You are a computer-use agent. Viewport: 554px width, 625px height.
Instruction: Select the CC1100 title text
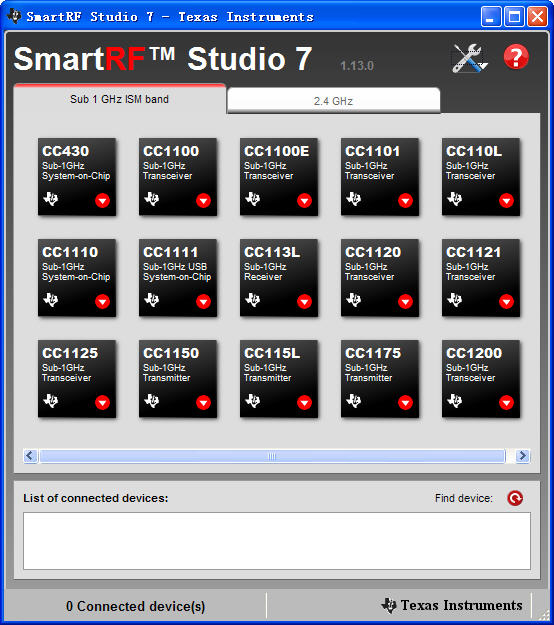pyautogui.click(x=171, y=151)
